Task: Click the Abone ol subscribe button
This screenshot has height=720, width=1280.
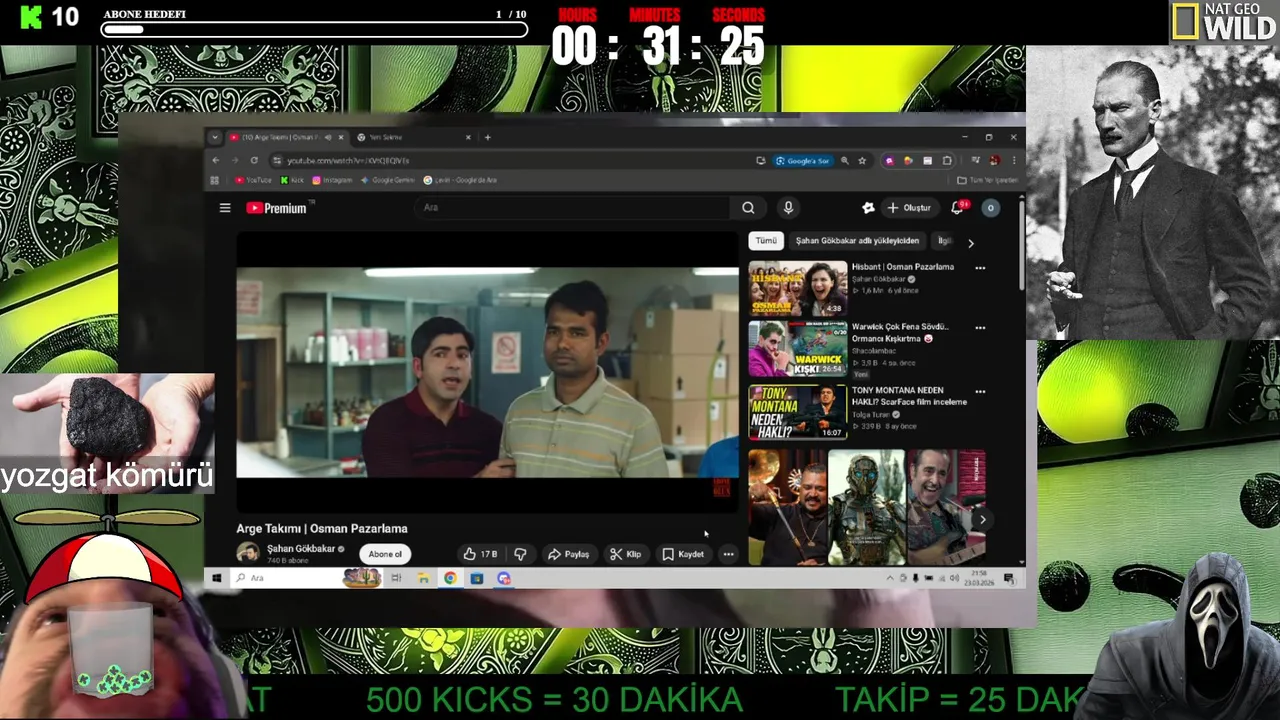Action: pos(385,554)
